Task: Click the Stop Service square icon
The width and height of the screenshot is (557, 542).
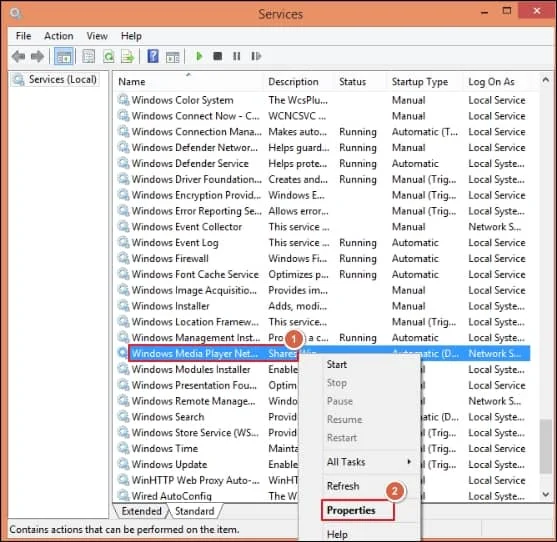Action: [218, 56]
